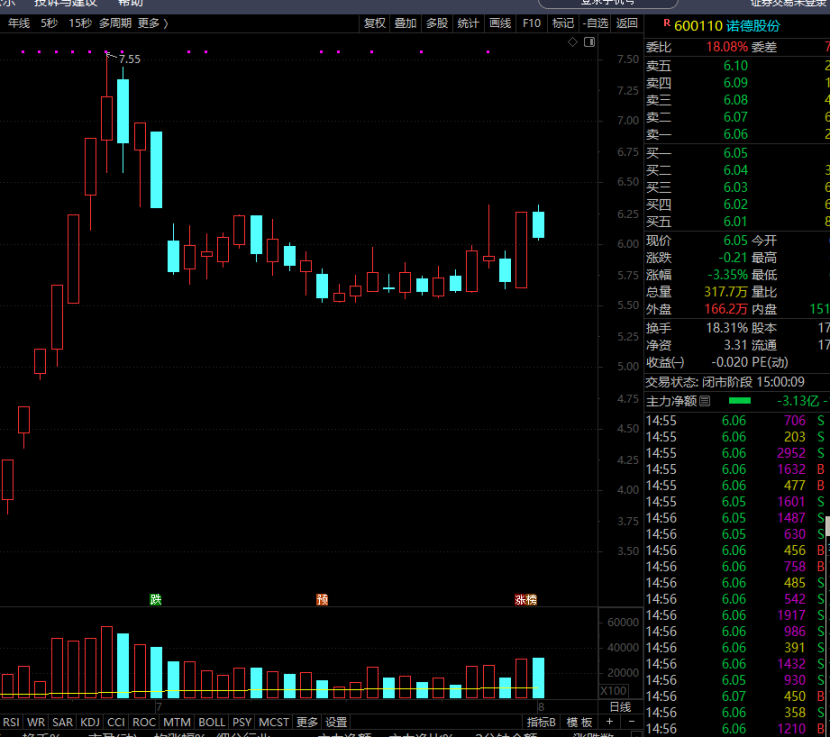Click the diamond marker icon above the chart

point(573,42)
